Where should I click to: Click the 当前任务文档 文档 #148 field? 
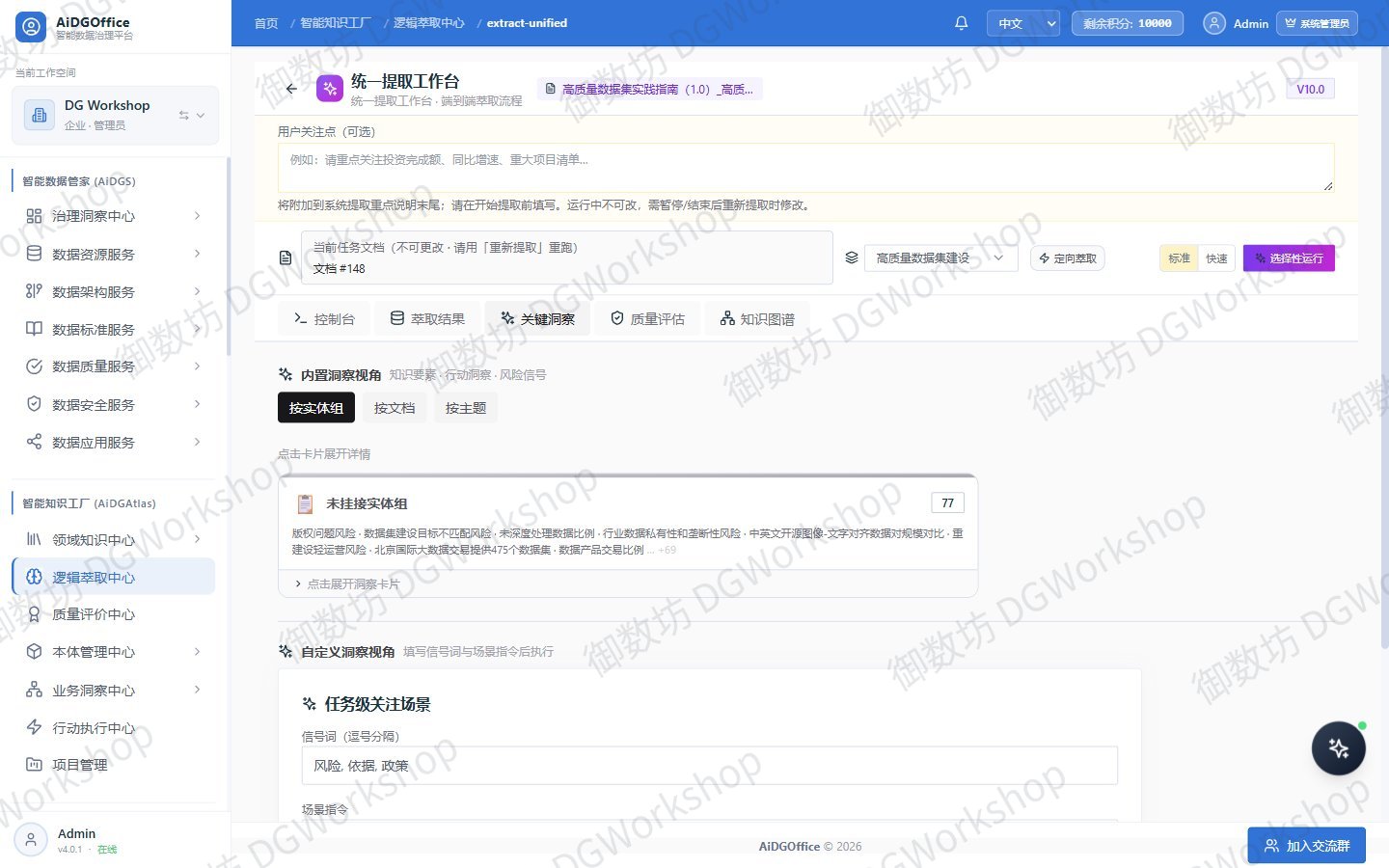click(x=567, y=258)
